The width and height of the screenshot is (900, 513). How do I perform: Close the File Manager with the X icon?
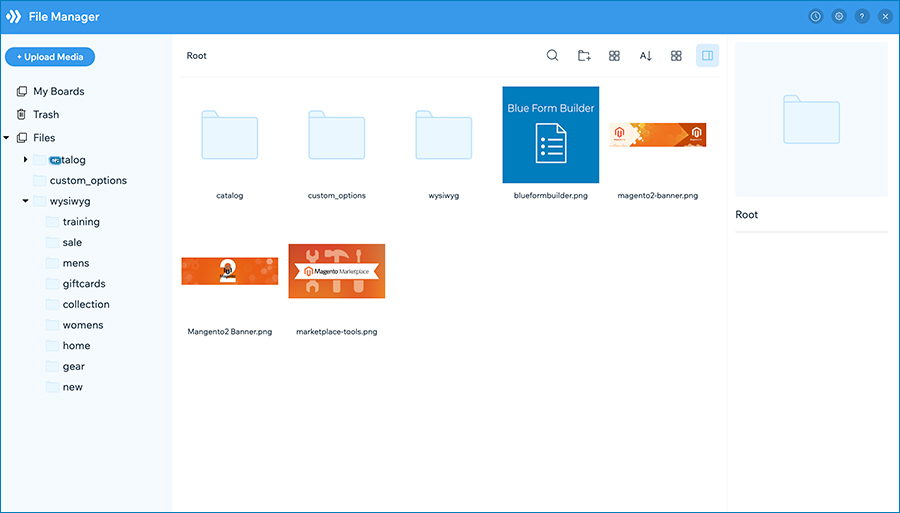click(x=885, y=17)
